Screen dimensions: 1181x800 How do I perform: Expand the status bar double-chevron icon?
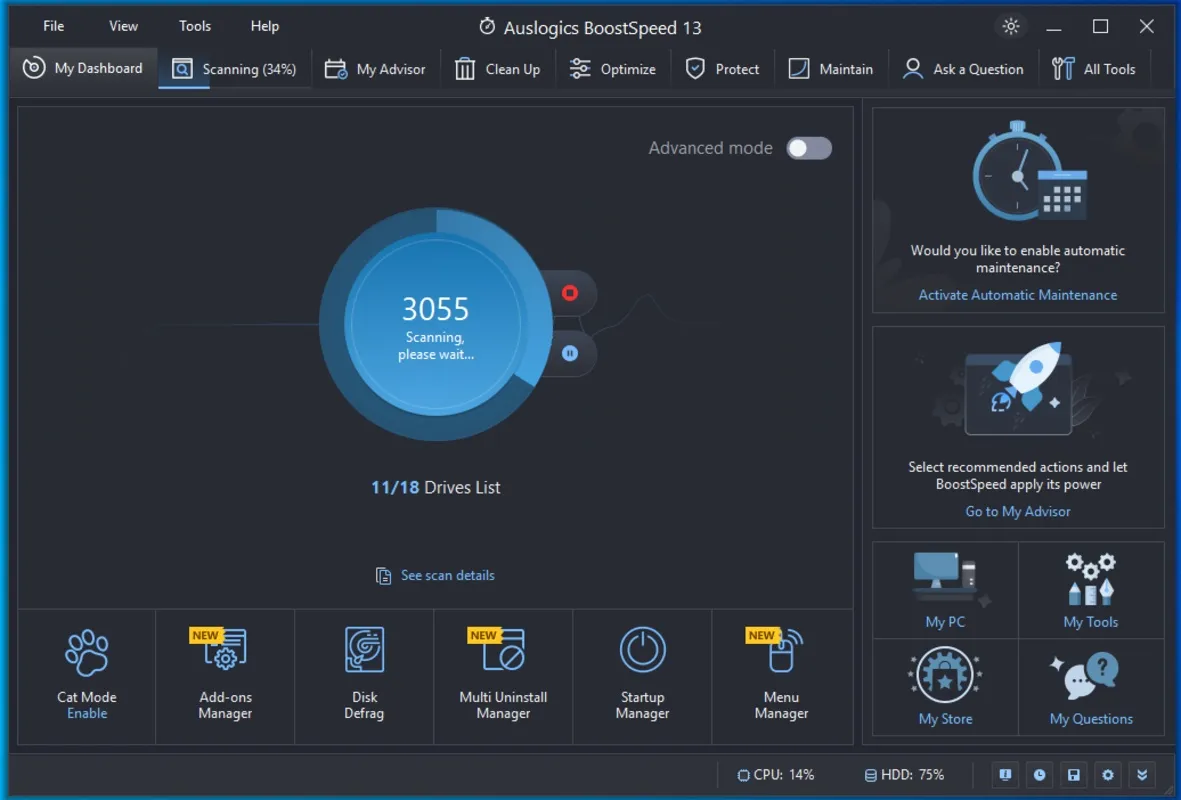pos(1142,774)
